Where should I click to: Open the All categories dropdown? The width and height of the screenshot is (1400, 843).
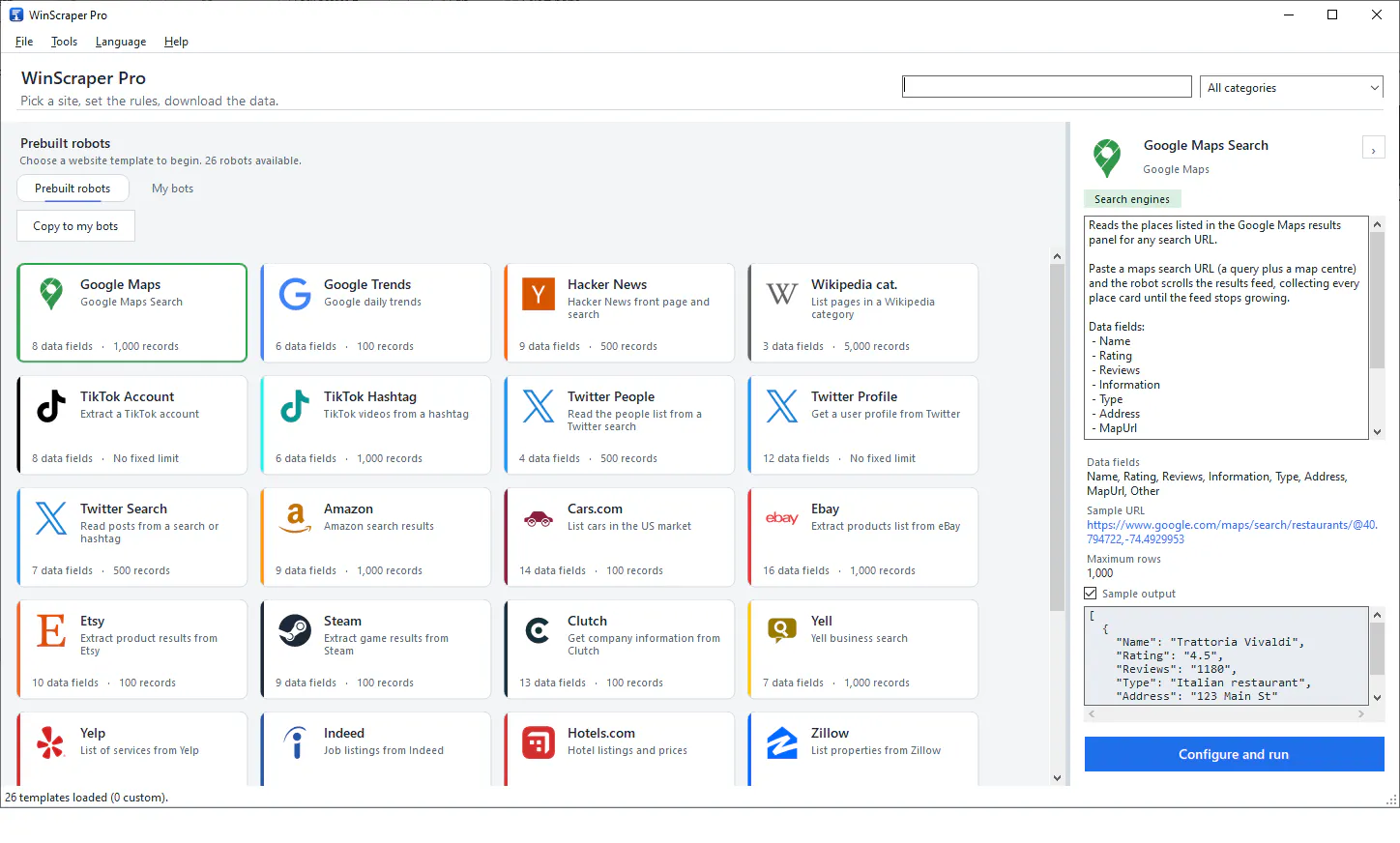coord(1292,88)
